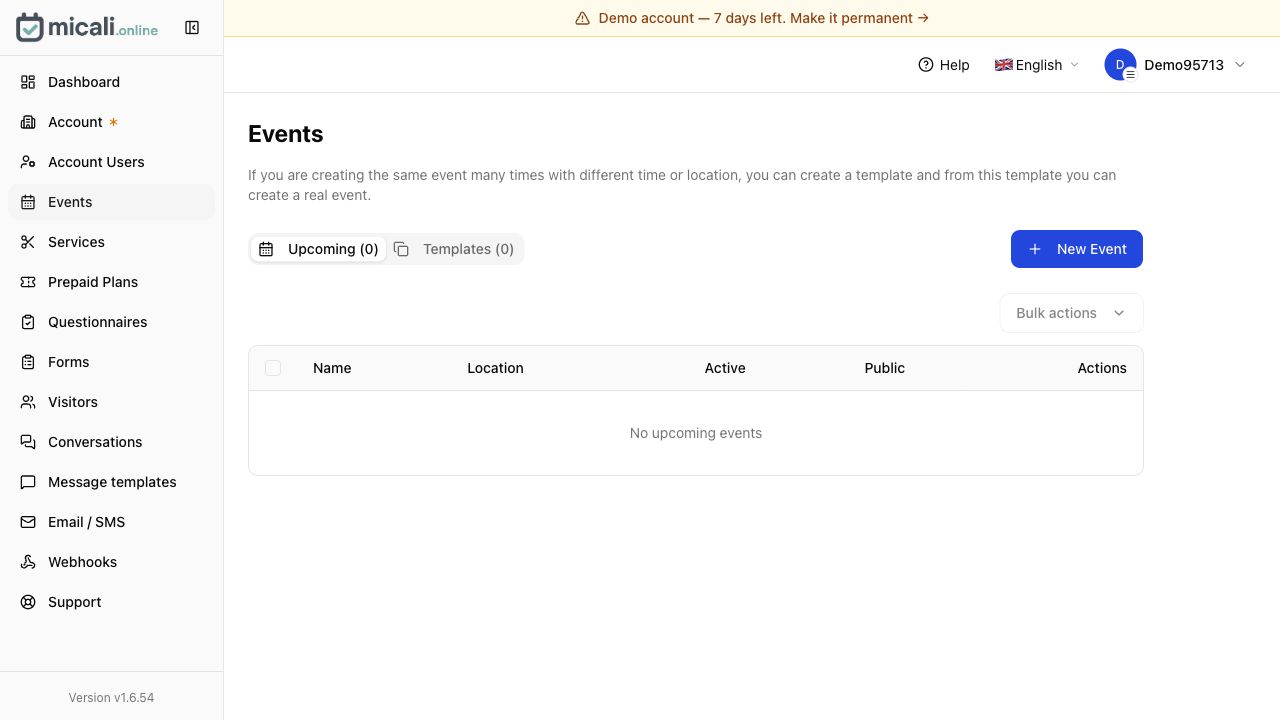Open Dashboard via its grid icon
The height and width of the screenshot is (720, 1280).
(28, 82)
